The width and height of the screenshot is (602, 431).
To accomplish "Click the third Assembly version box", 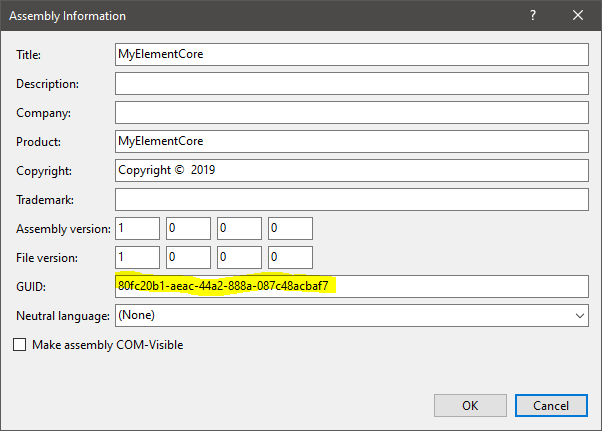I will point(239,228).
